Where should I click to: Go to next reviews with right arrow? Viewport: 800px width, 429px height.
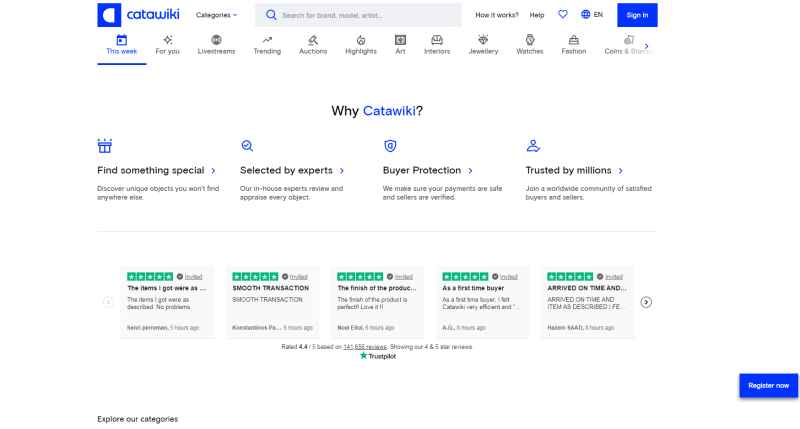(646, 302)
